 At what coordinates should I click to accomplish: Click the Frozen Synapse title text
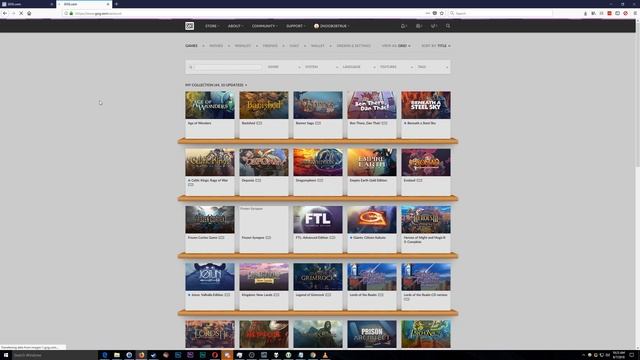pyautogui.click(x=253, y=238)
